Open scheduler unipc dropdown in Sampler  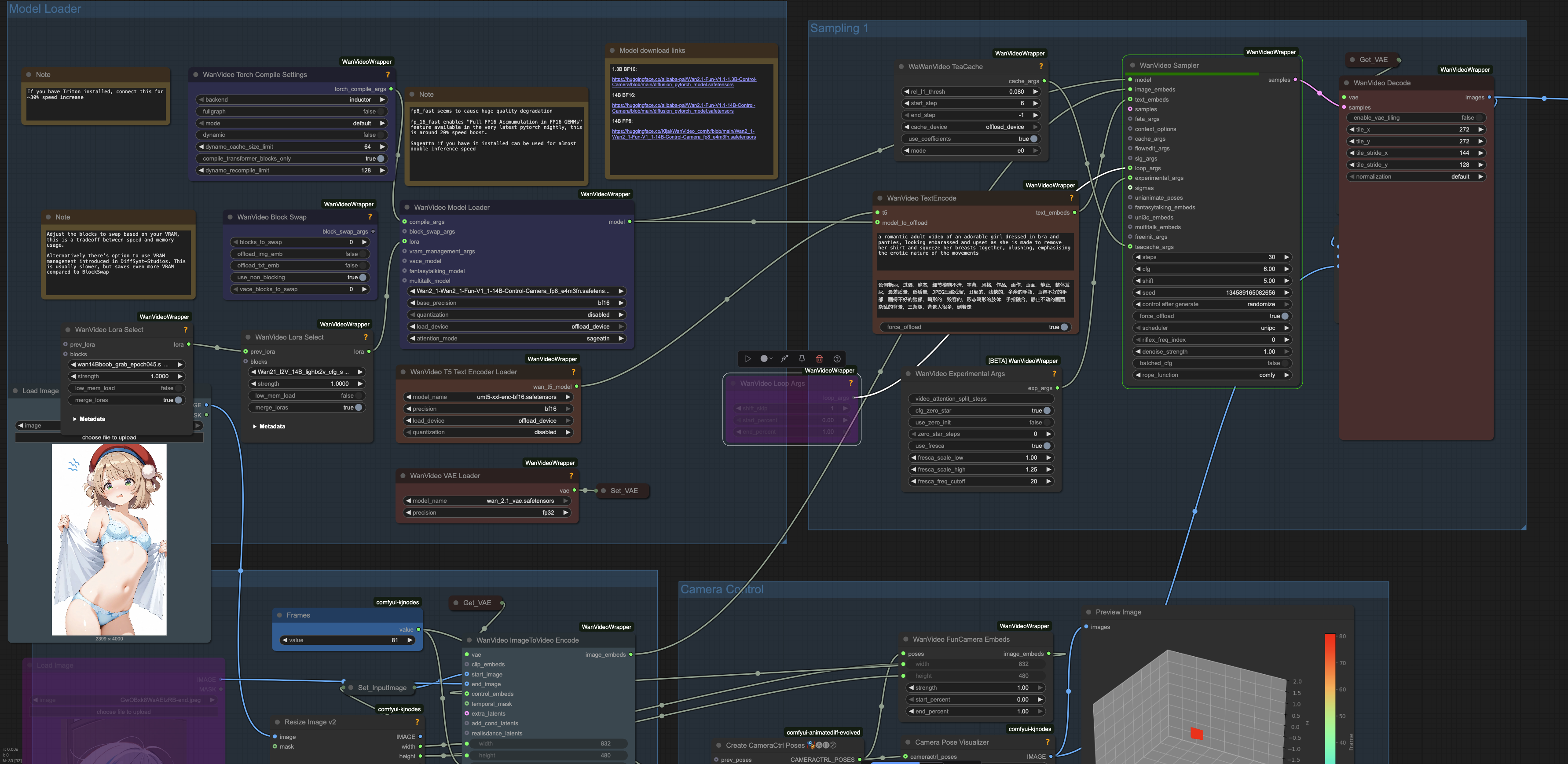coord(1211,328)
